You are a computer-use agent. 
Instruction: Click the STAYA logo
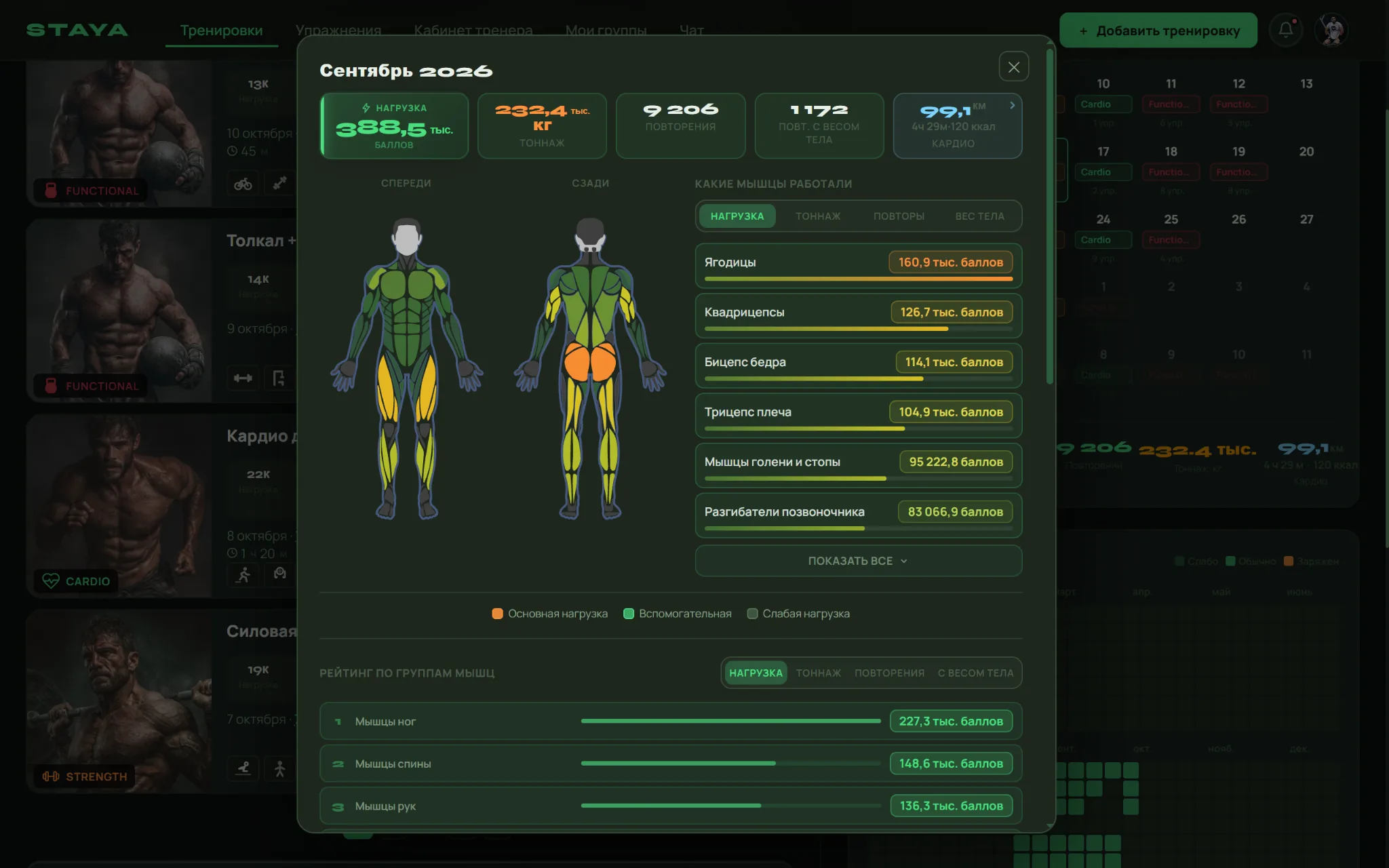click(x=77, y=30)
